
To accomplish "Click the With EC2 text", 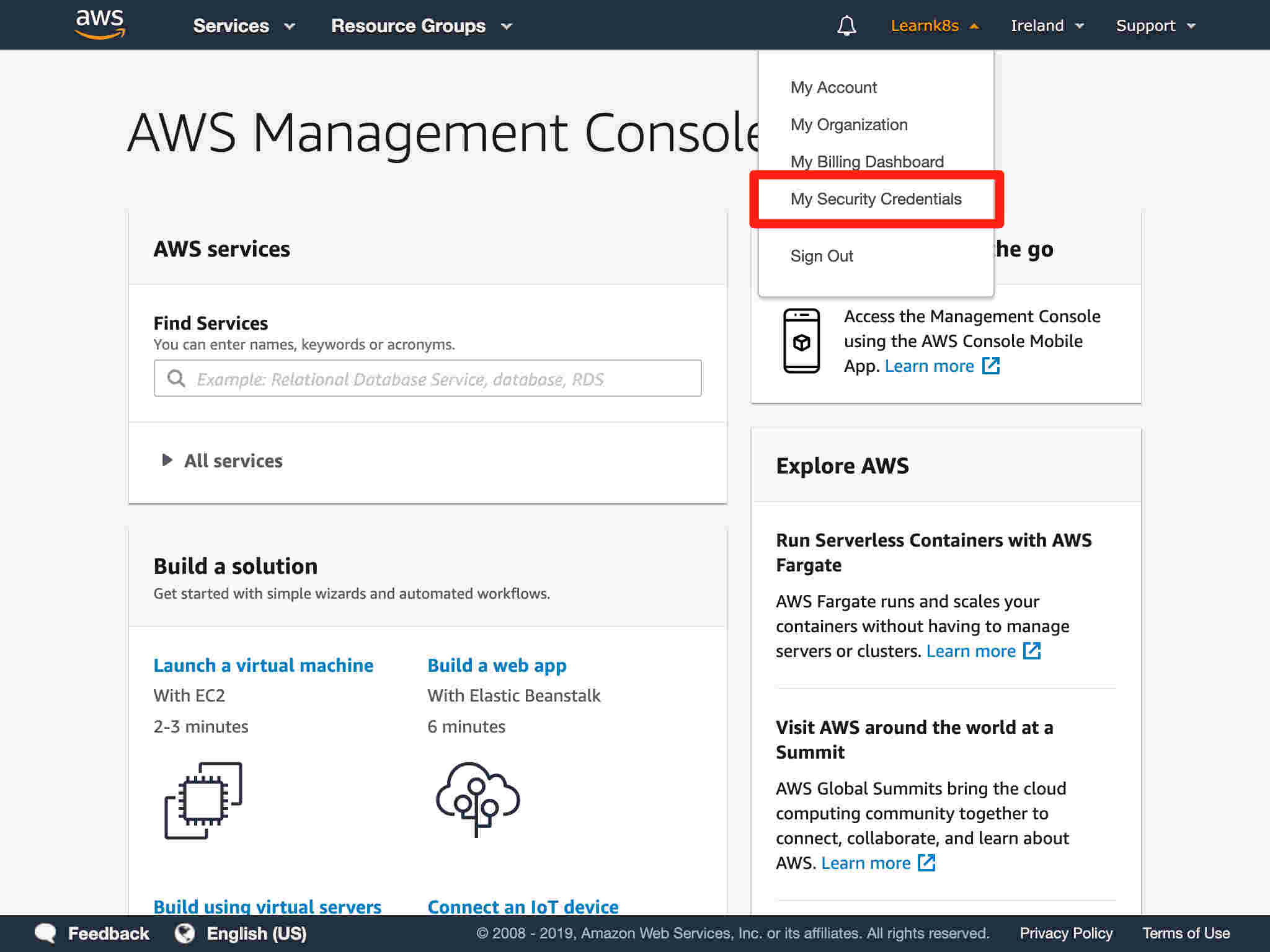I will coord(189,696).
